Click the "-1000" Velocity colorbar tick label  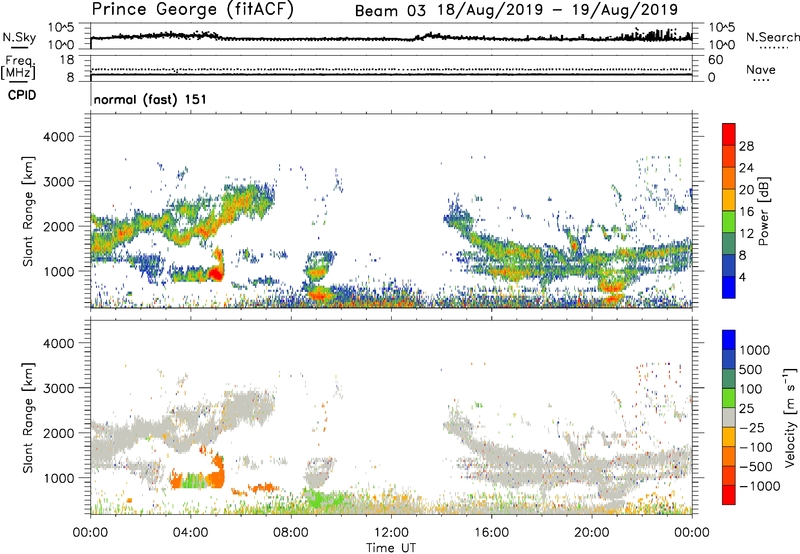click(x=760, y=486)
